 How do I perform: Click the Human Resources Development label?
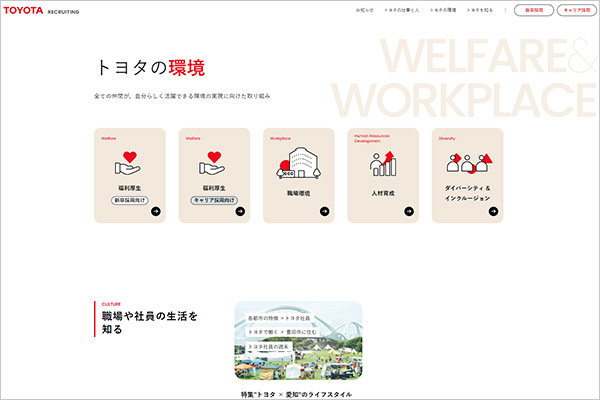(x=372, y=138)
